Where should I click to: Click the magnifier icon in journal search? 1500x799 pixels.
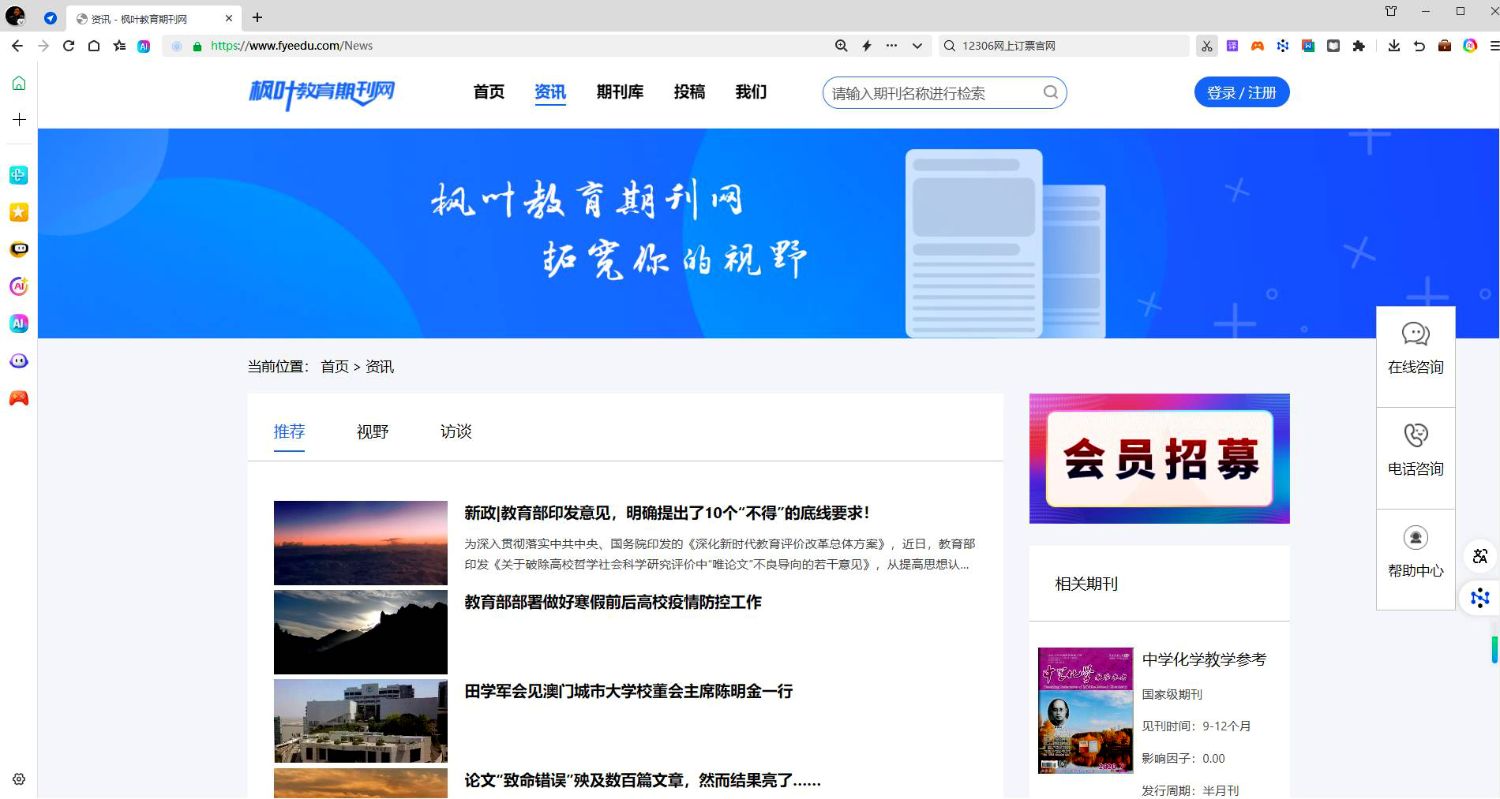[x=1051, y=92]
